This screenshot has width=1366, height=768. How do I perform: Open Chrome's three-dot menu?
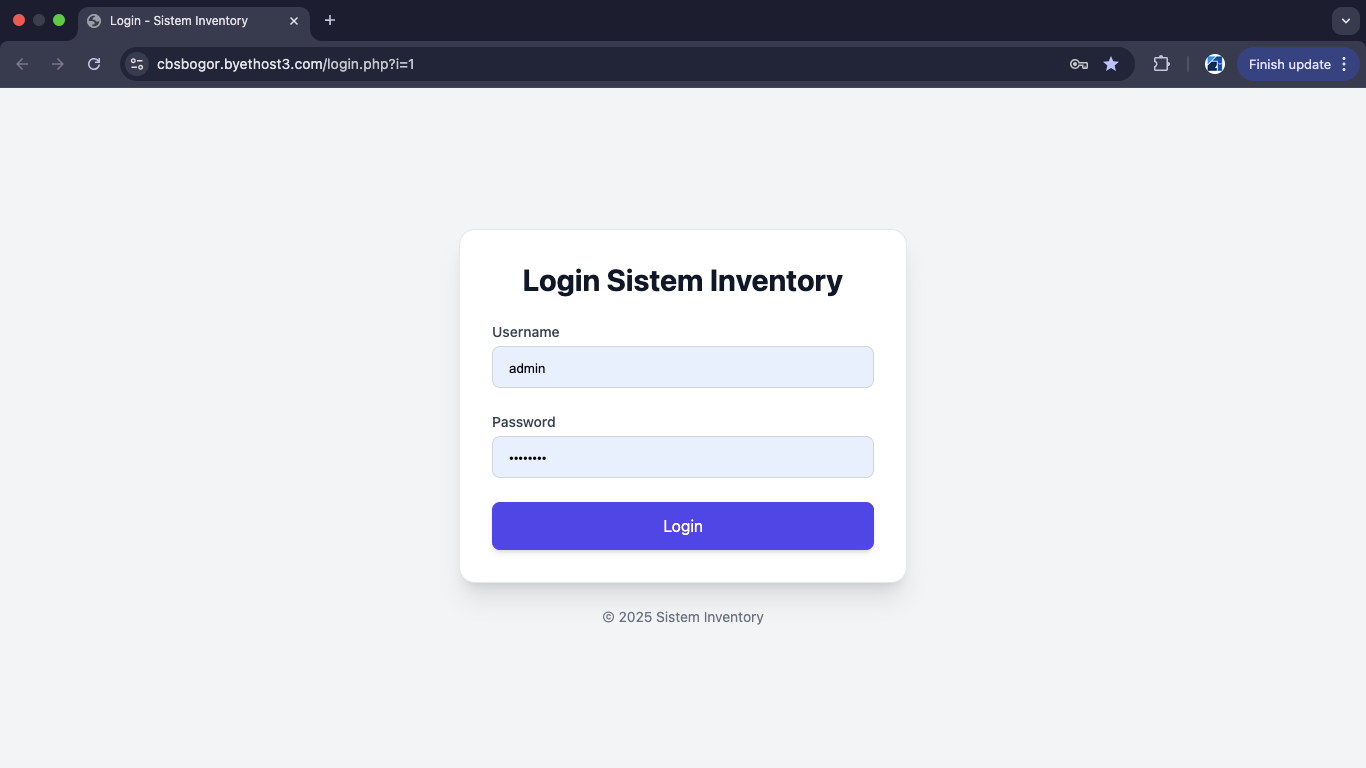pyautogui.click(x=1344, y=64)
